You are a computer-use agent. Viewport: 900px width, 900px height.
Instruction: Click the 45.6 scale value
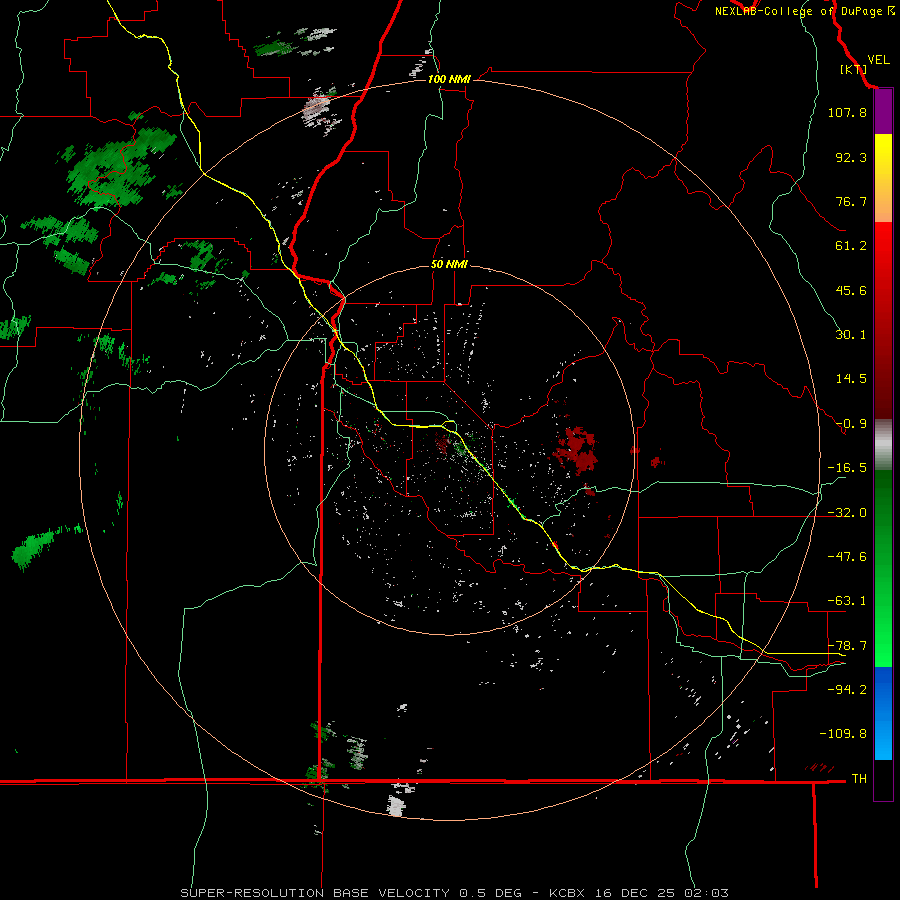(851, 290)
